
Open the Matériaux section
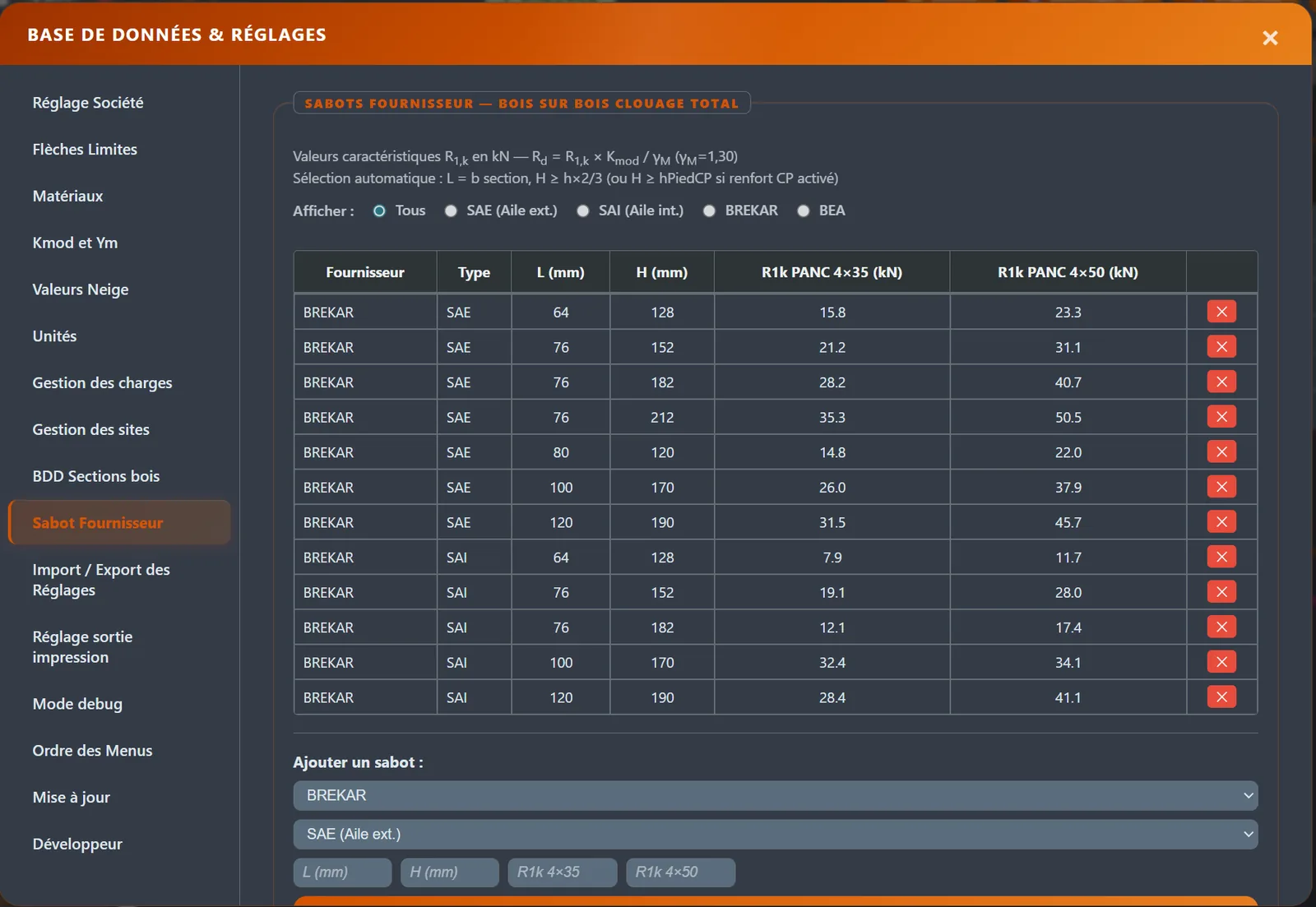click(x=119, y=197)
